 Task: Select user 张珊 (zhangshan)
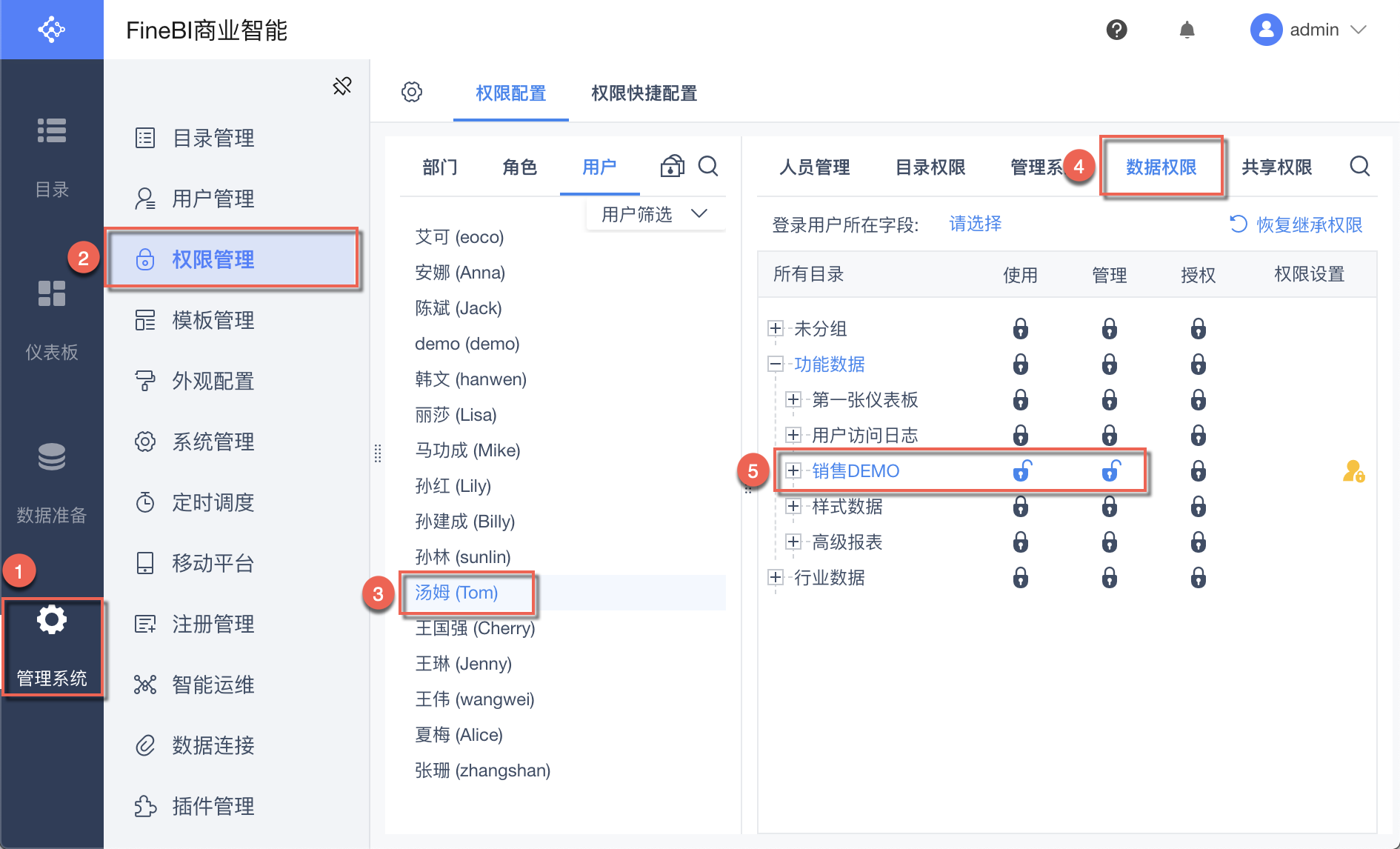tap(482, 770)
